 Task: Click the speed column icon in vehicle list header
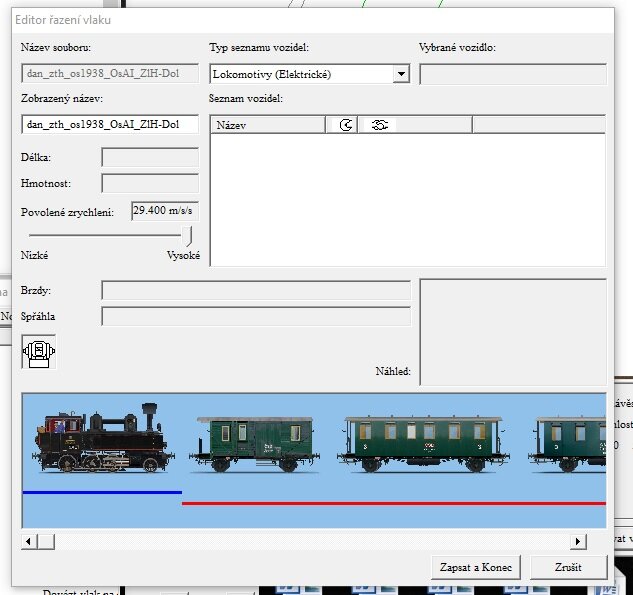point(346,125)
